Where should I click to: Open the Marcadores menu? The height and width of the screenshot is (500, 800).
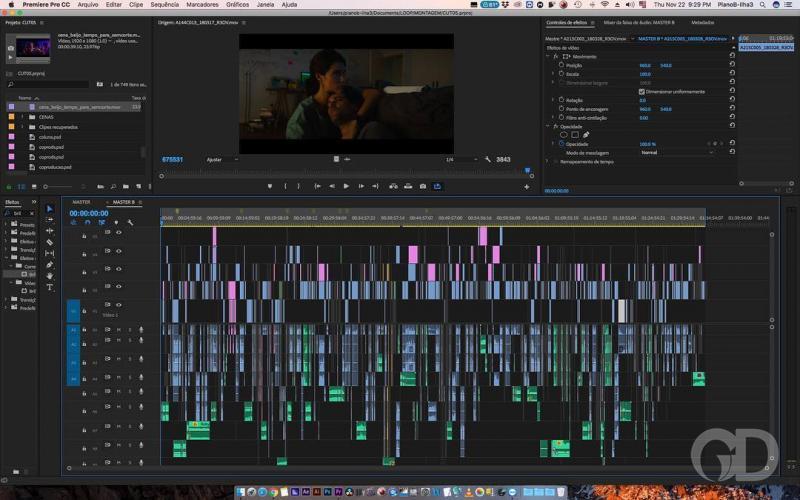tap(202, 4)
